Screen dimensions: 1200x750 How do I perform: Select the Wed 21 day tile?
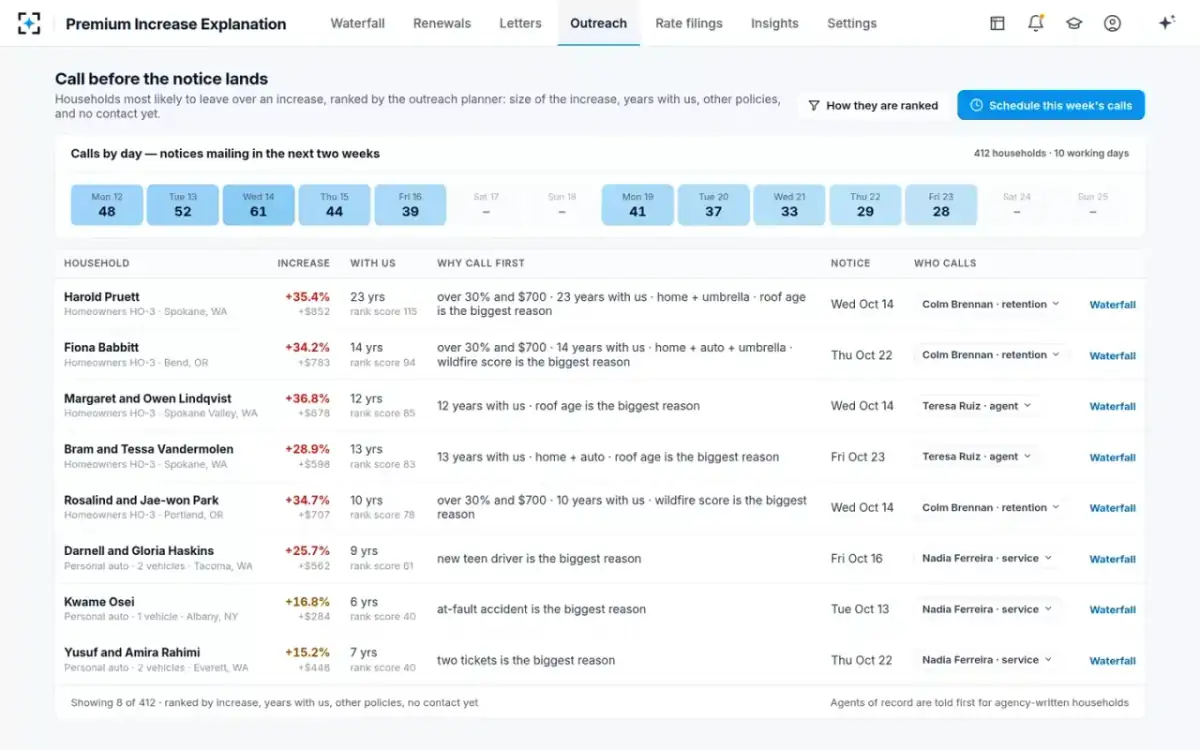[x=790, y=205]
